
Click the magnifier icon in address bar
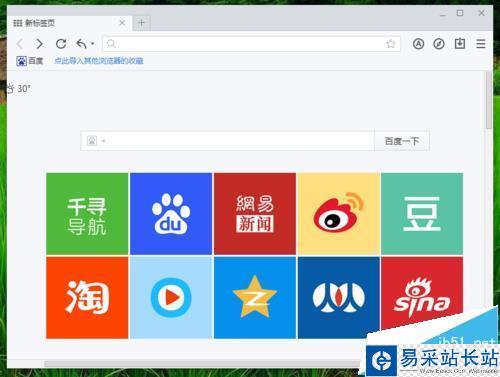pyautogui.click(x=111, y=44)
